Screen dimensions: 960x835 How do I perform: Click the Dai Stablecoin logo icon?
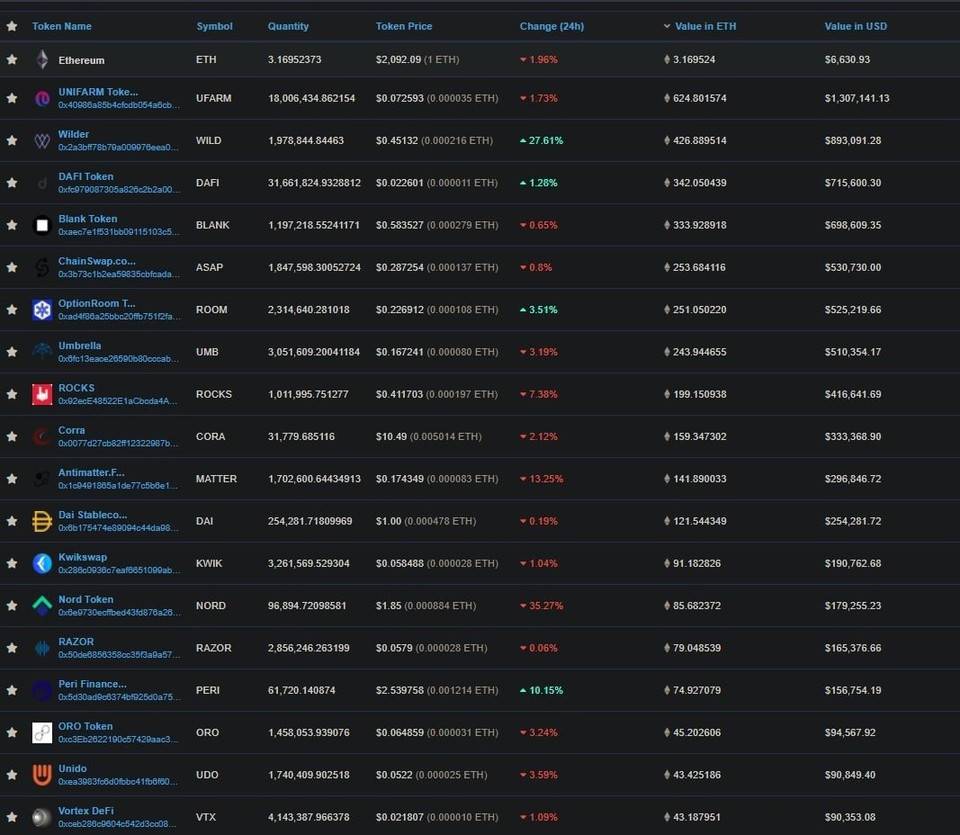[x=42, y=521]
